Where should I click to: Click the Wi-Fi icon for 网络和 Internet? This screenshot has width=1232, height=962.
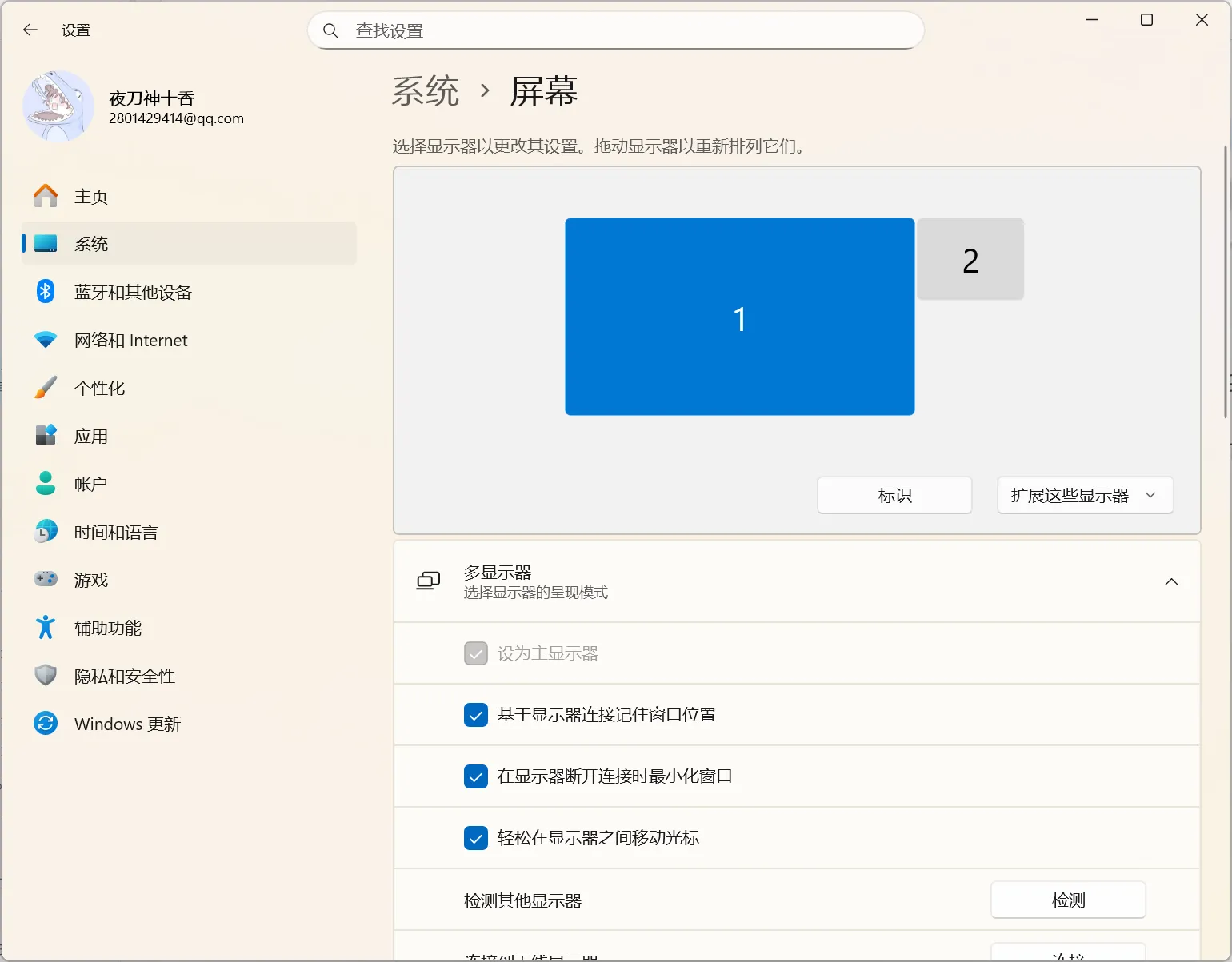[x=46, y=340]
